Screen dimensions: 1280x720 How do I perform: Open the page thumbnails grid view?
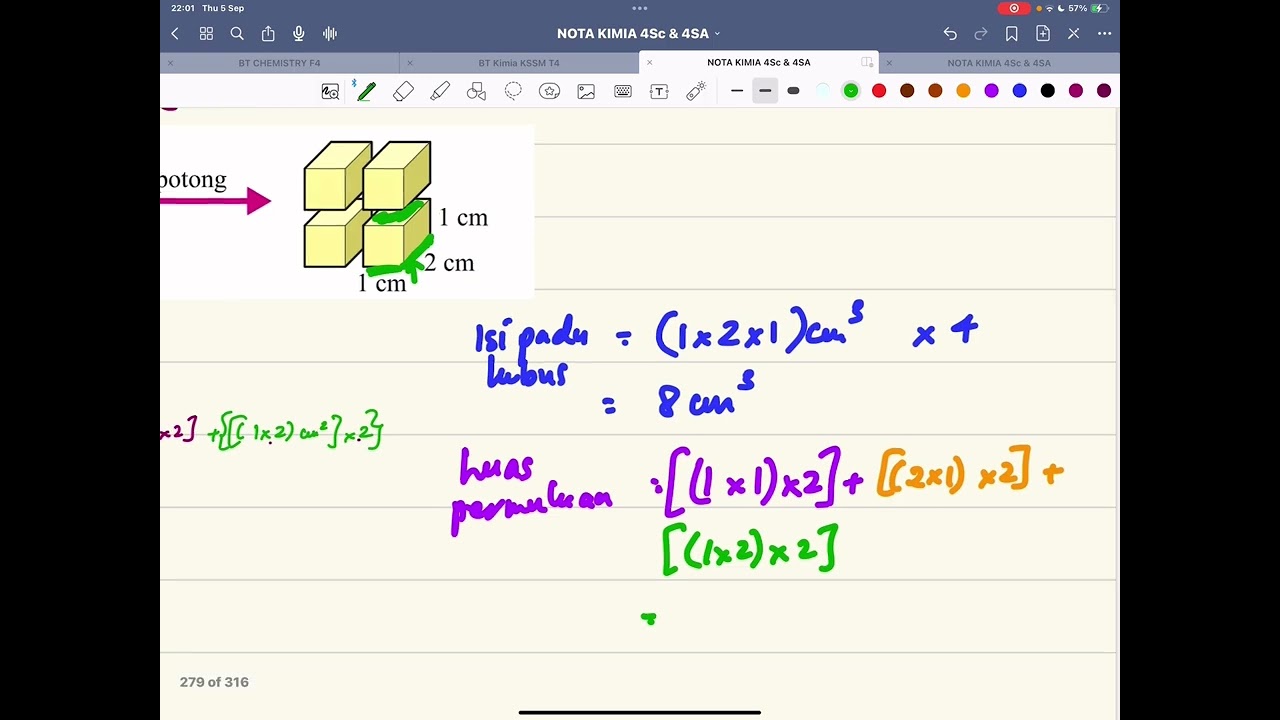point(206,34)
